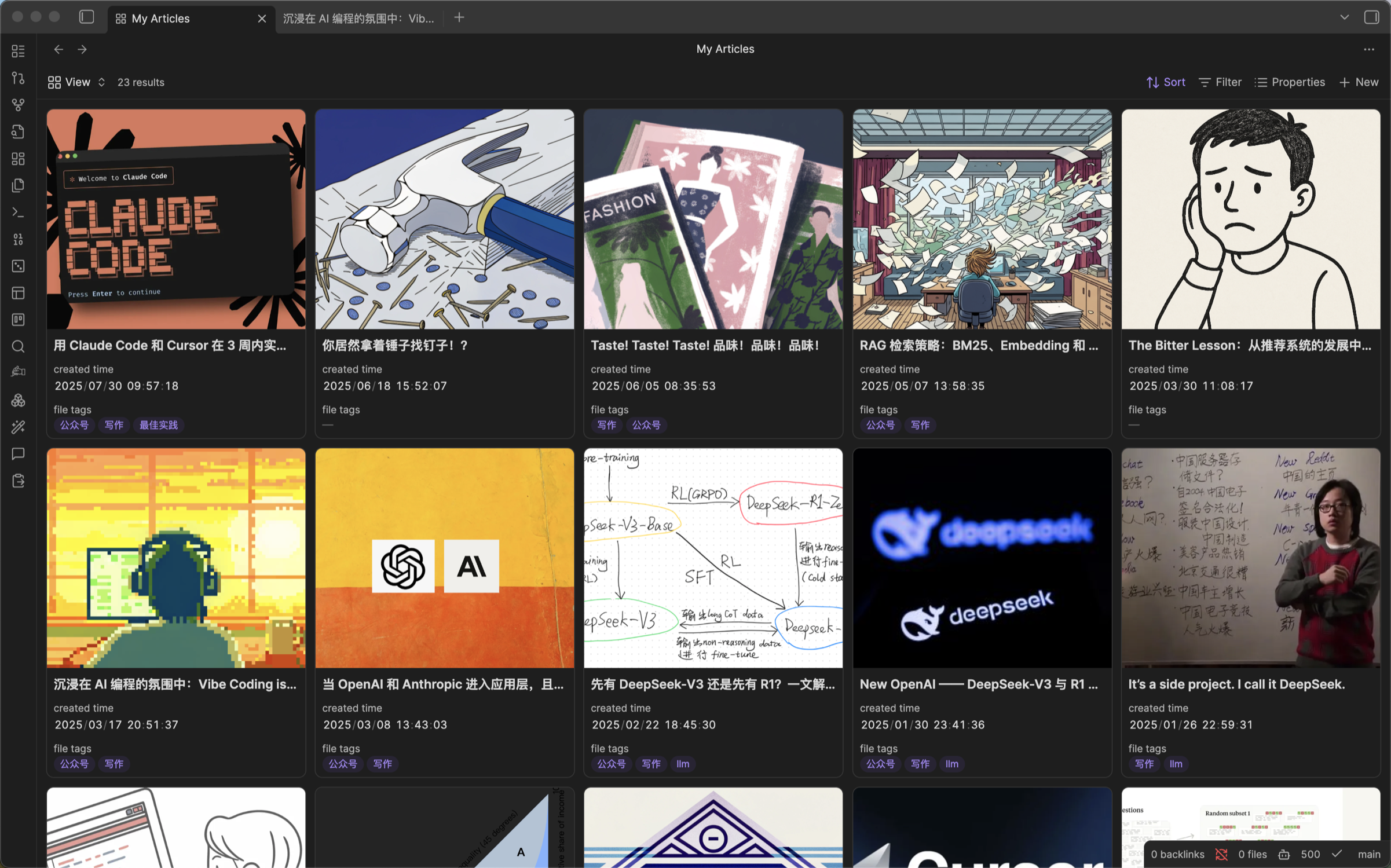Click the git pull-request ribbon icon
Viewport: 1391px width, 868px height.
click(x=18, y=78)
